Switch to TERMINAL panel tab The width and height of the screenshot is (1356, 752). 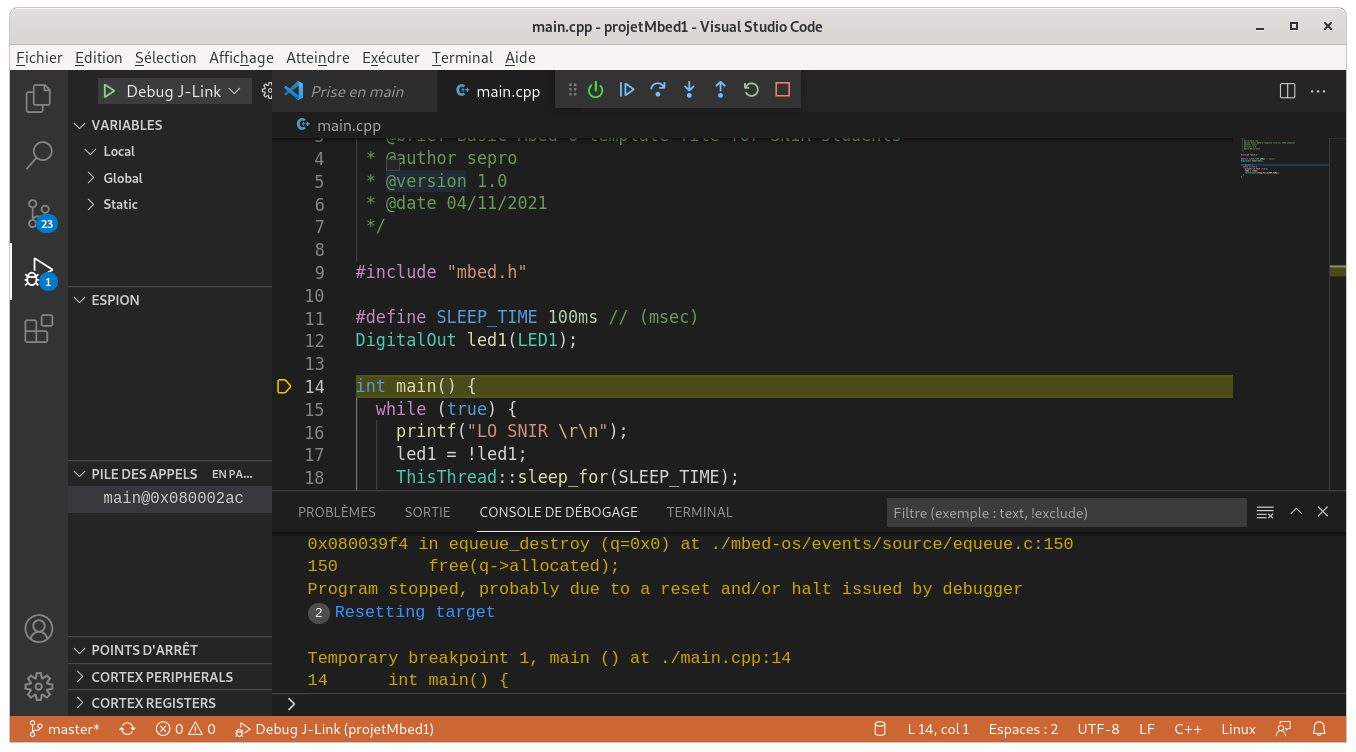tap(700, 512)
